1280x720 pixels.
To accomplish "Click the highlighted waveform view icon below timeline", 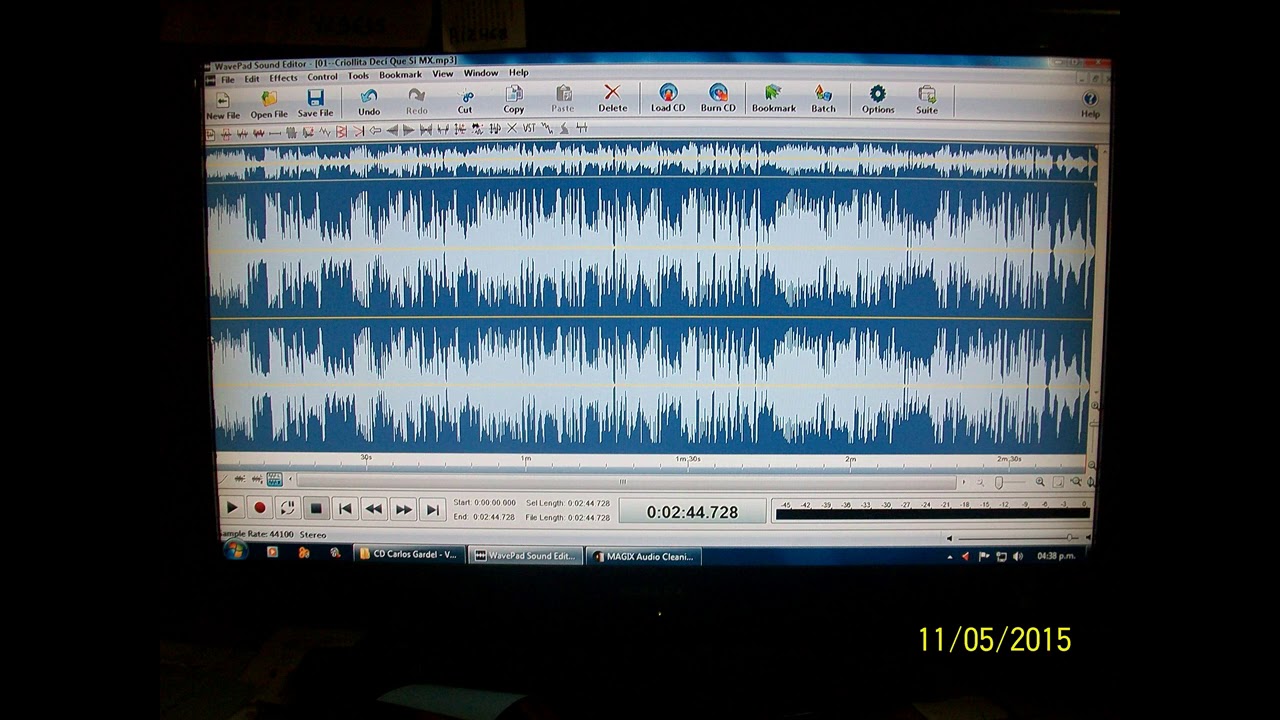I will click(274, 479).
